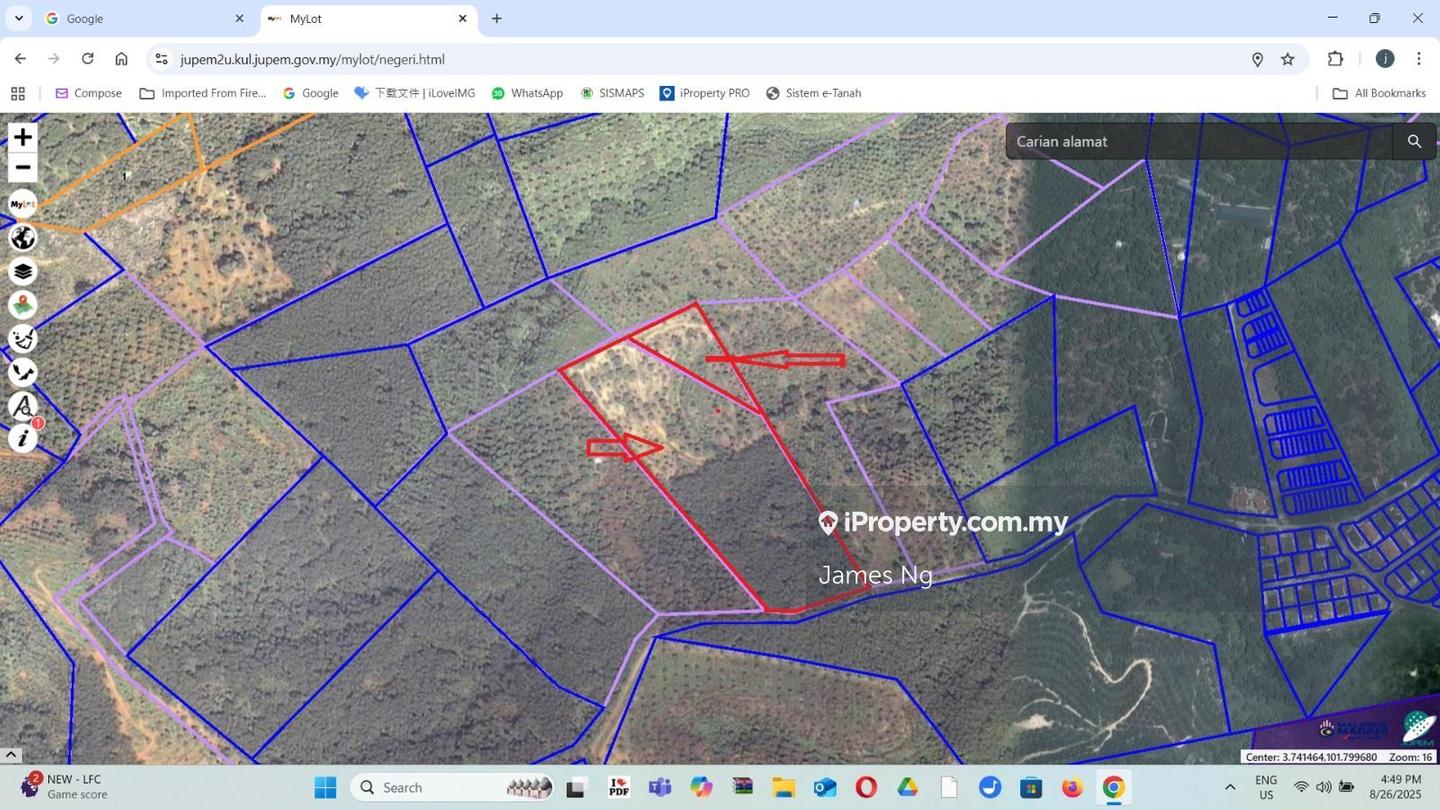1440x810 pixels.
Task: Clear map drawings with the broom tool
Action: point(22,339)
